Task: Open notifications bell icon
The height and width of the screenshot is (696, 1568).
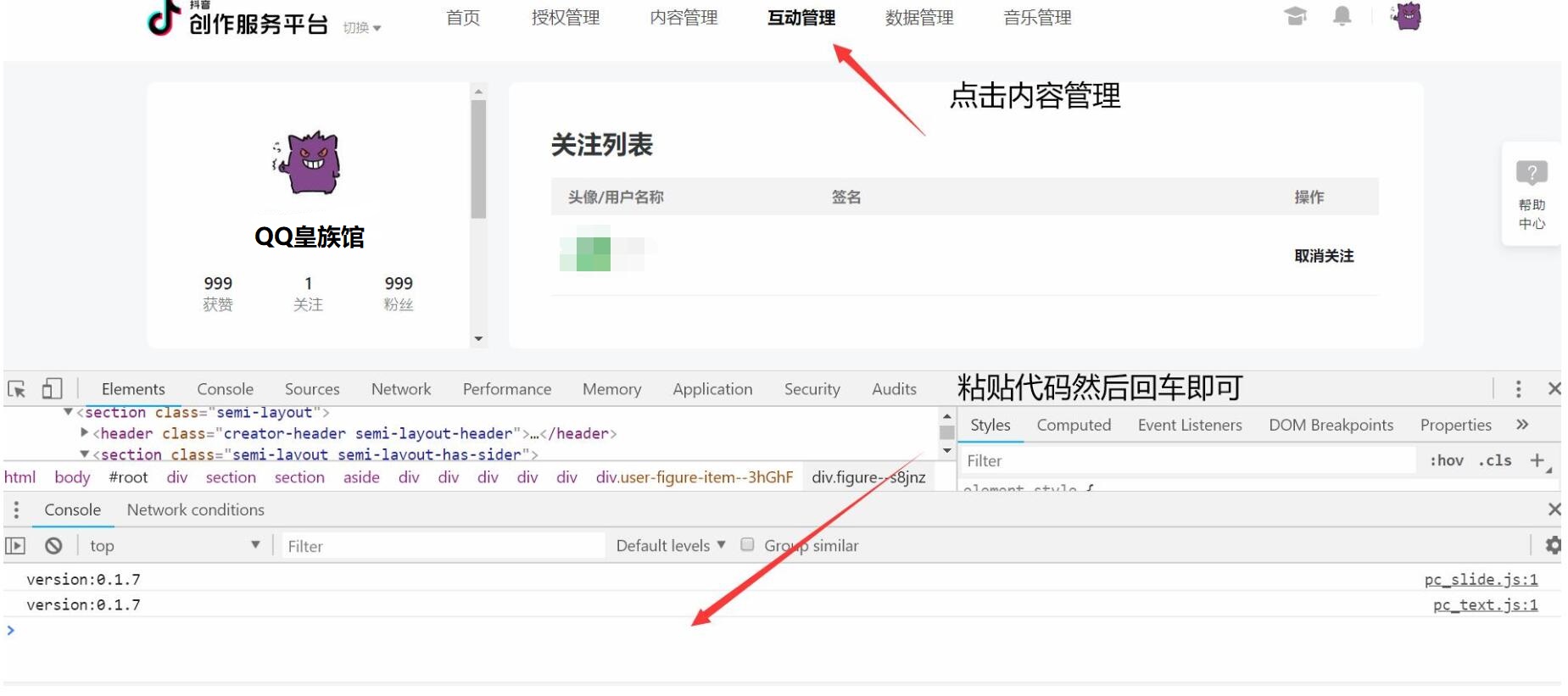Action: [x=1342, y=16]
